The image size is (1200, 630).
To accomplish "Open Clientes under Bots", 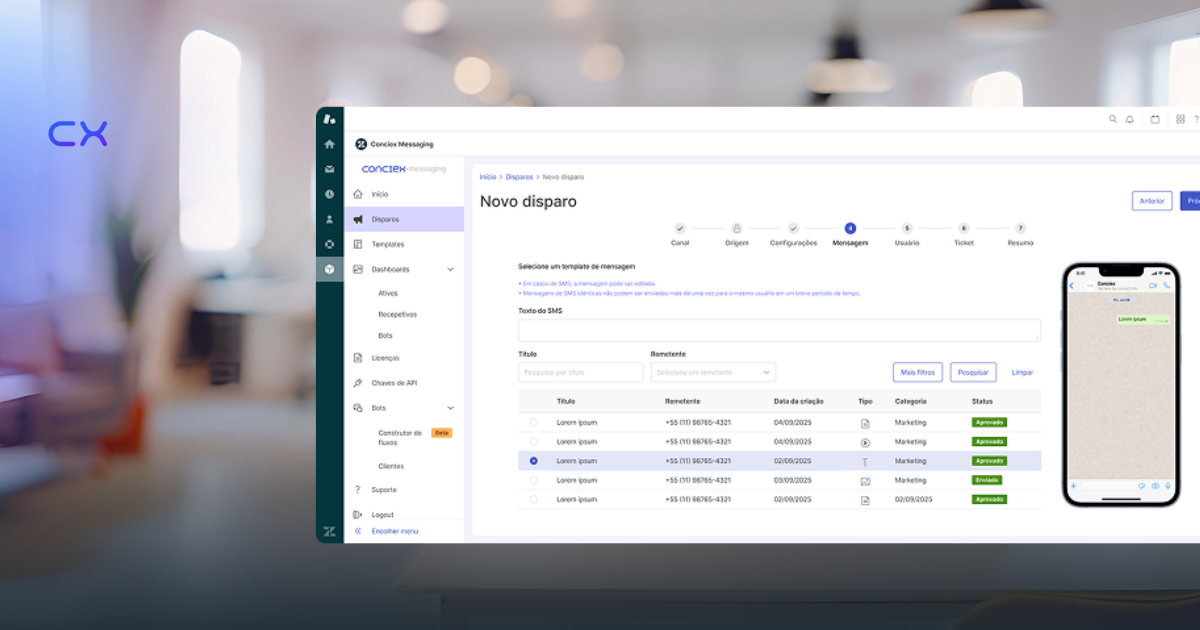I will coord(391,466).
